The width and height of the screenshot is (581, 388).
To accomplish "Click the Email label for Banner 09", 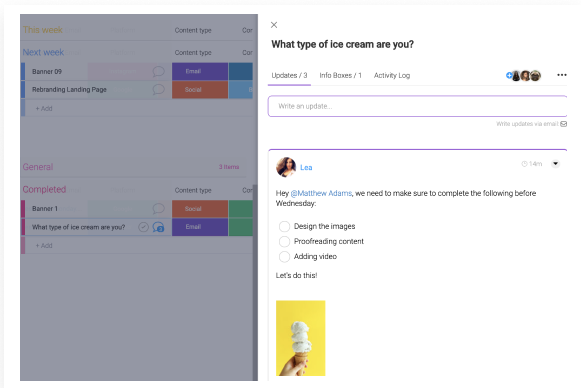I will pos(200,71).
